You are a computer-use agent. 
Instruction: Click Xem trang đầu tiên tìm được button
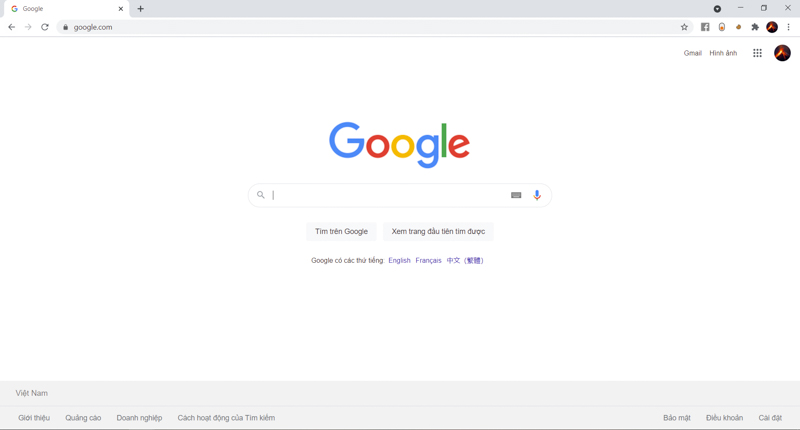(438, 232)
